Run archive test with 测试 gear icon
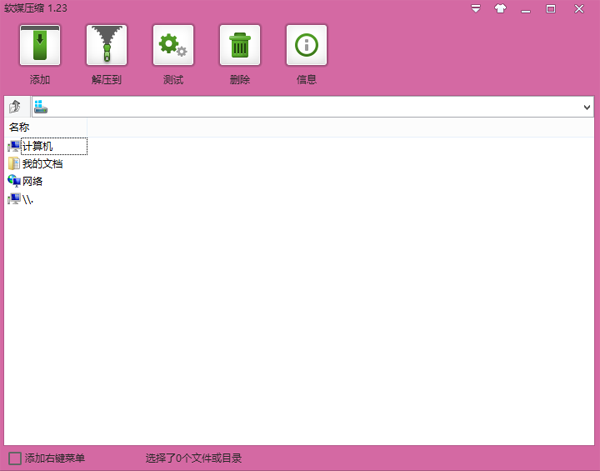Image resolution: width=600 pixels, height=471 pixels. (x=173, y=45)
